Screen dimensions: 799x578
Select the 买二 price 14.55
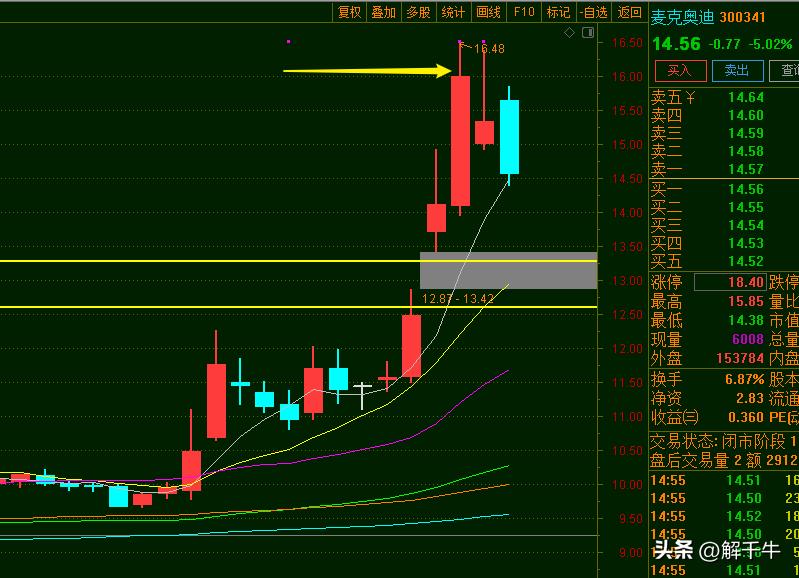pos(745,207)
